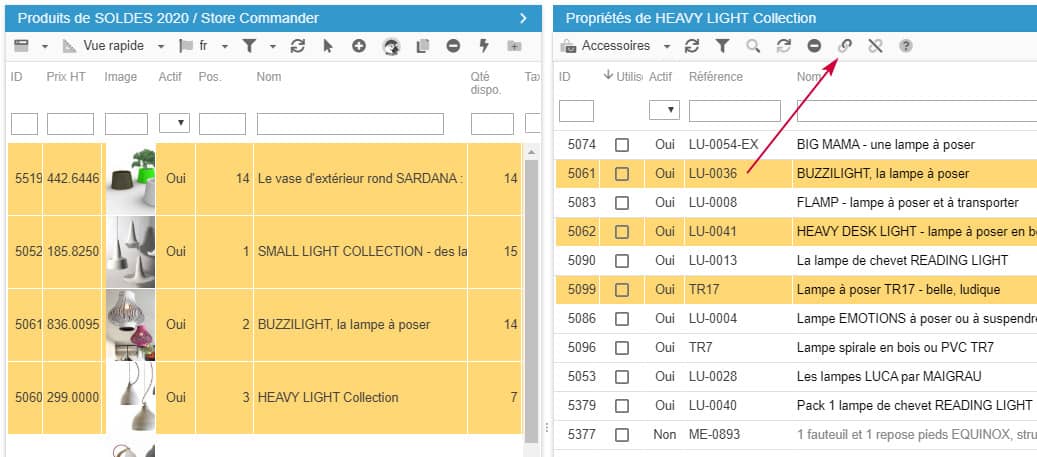The image size is (1037, 457).
Task: Toggle checkbox for Lampe à poser TR17
Action: (622, 290)
